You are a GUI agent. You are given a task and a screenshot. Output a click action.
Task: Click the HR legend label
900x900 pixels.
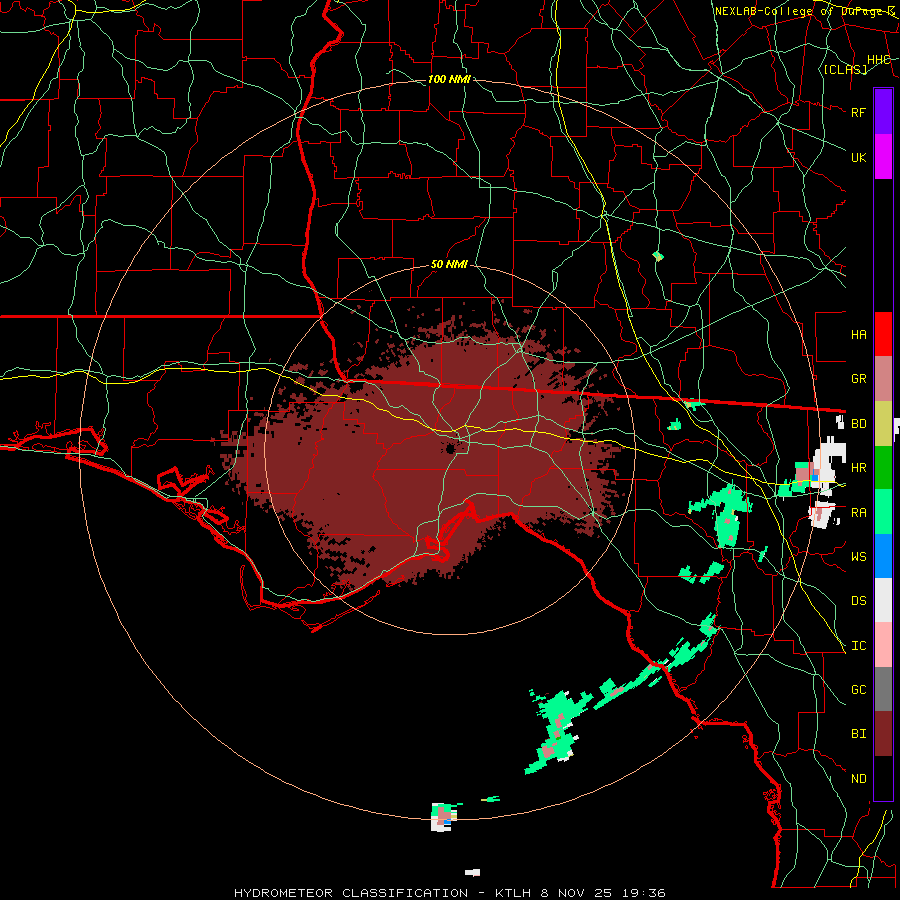coord(859,468)
